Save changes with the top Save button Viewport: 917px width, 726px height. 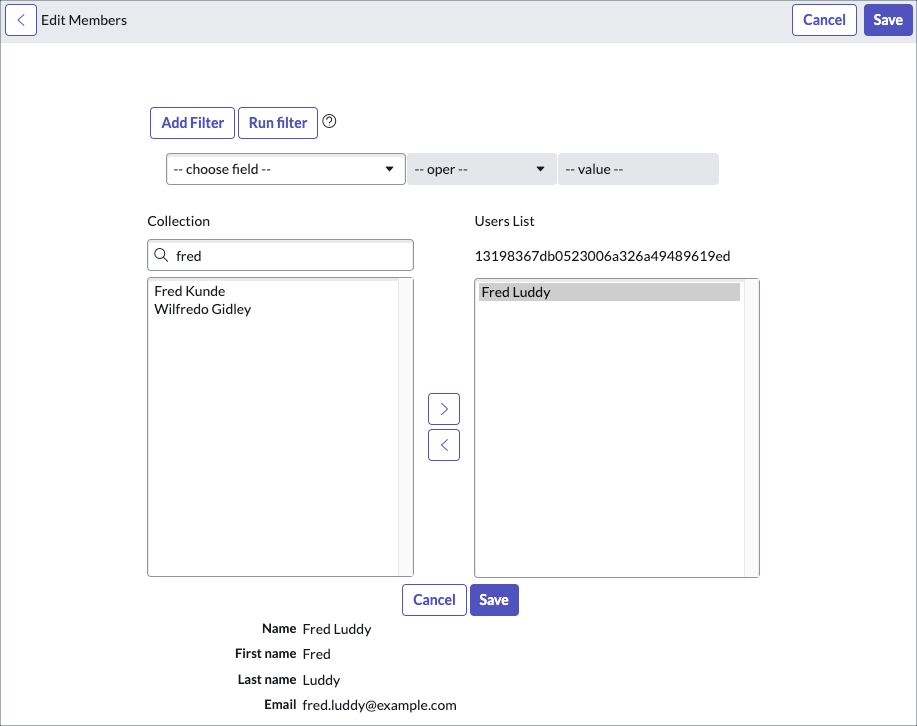[x=887, y=19]
